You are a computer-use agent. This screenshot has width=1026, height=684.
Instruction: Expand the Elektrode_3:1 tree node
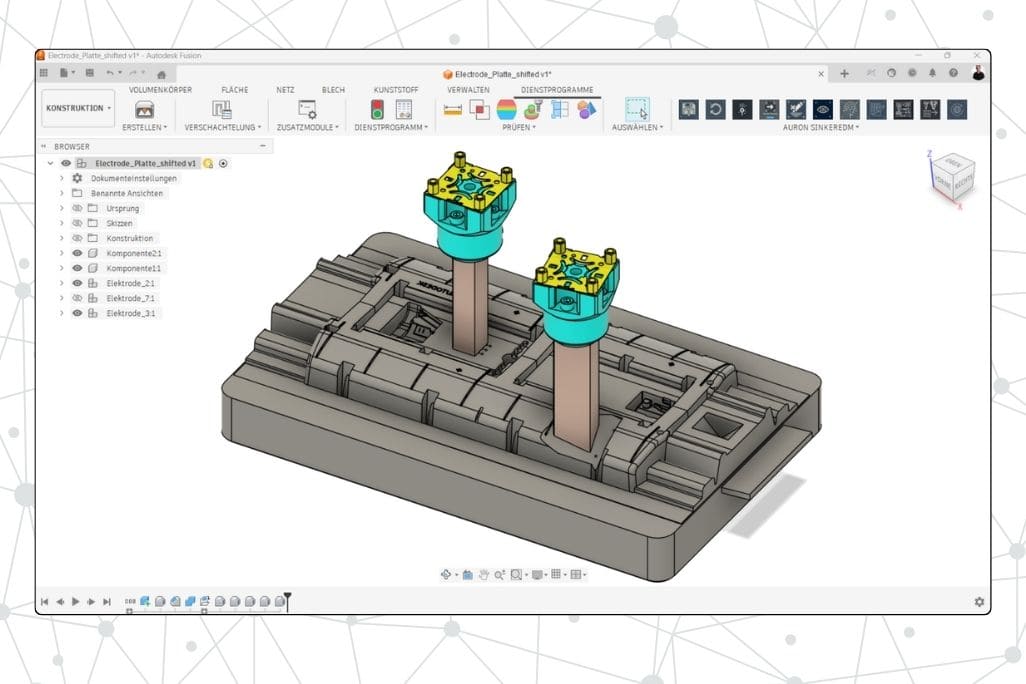[x=62, y=314]
